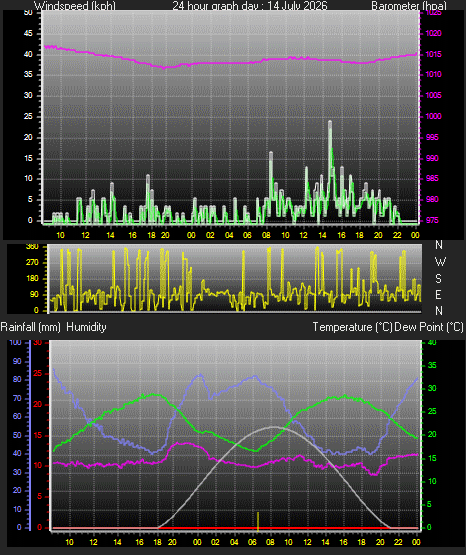
Task: Click the red 25 rainfall axis value
Action: 38,373
